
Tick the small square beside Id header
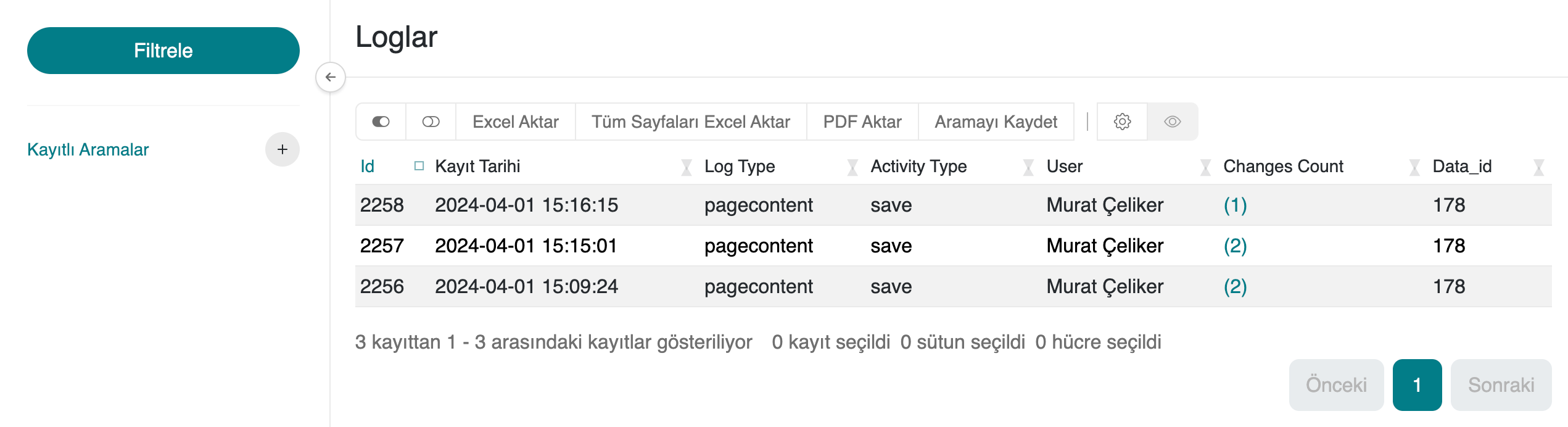pos(419,166)
